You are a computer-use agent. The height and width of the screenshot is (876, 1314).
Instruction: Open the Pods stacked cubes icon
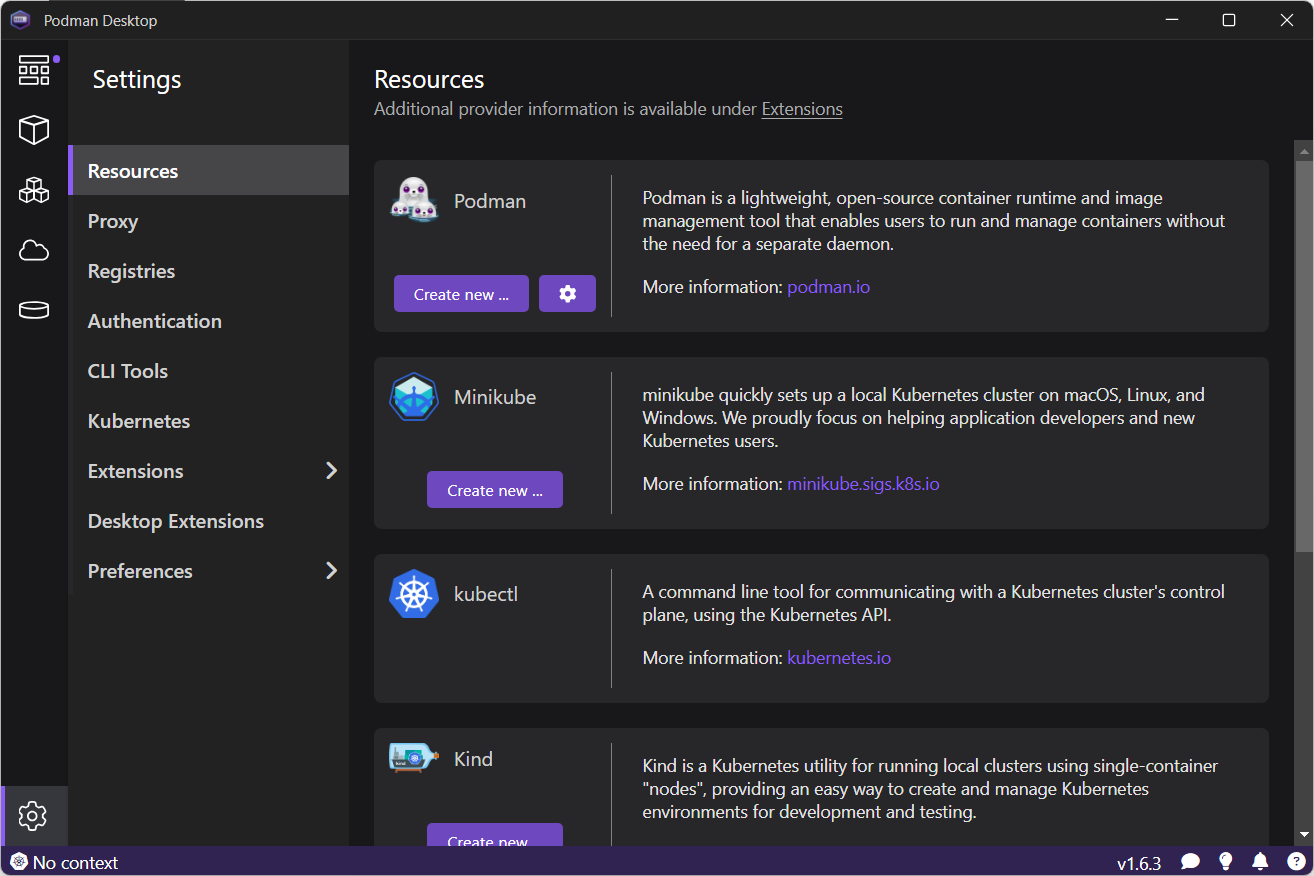(34, 190)
